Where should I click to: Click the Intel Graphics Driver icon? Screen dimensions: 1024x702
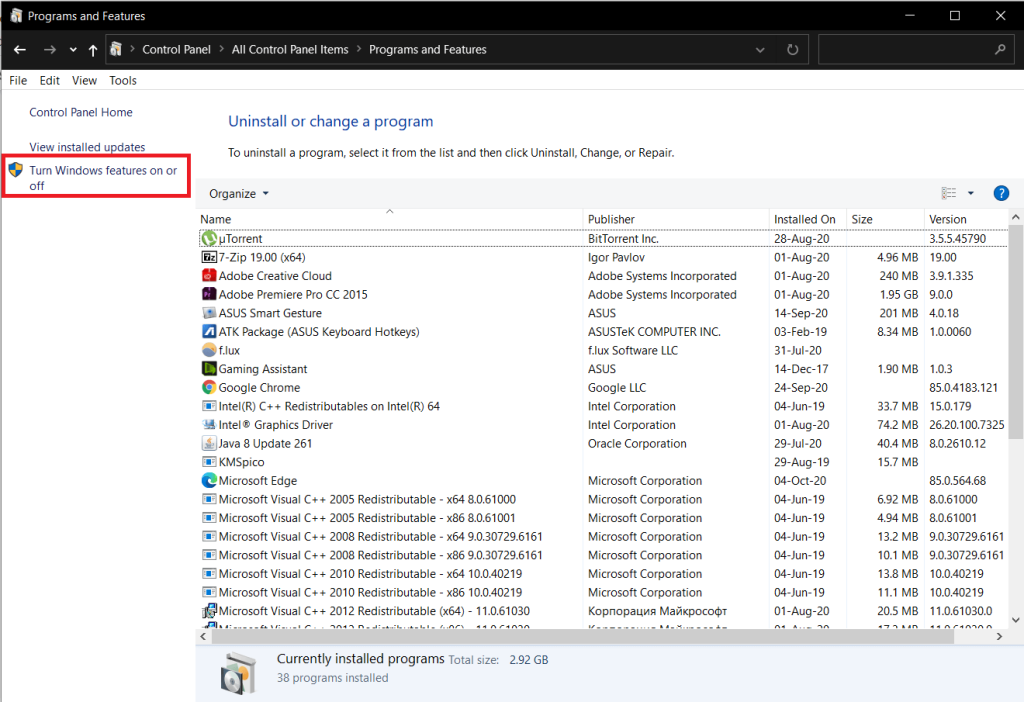coord(209,424)
